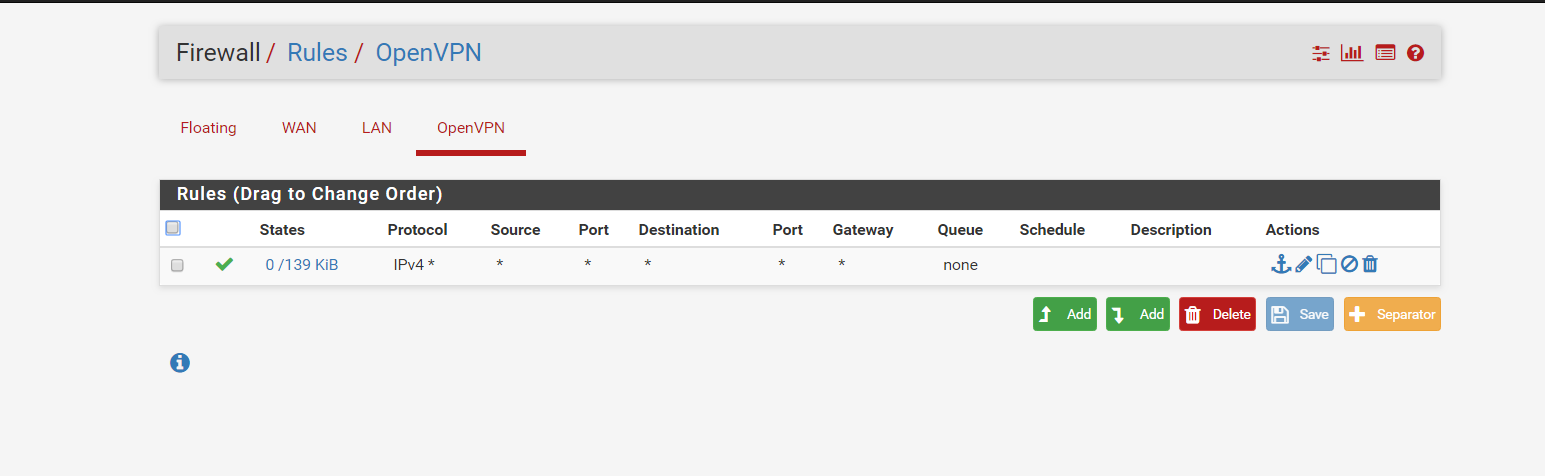This screenshot has height=476, width=1545.
Task: Click the orange Separator button
Action: [x=1392, y=314]
